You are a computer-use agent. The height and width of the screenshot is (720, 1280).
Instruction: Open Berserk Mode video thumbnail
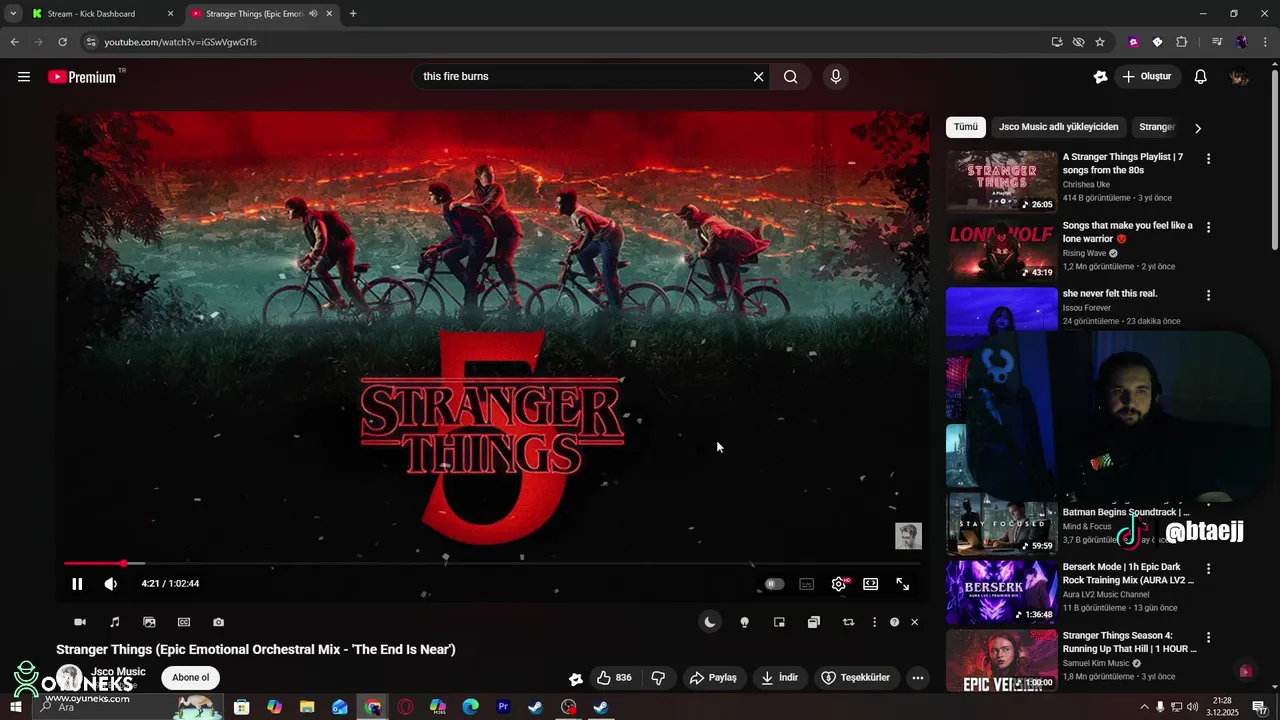(1001, 591)
